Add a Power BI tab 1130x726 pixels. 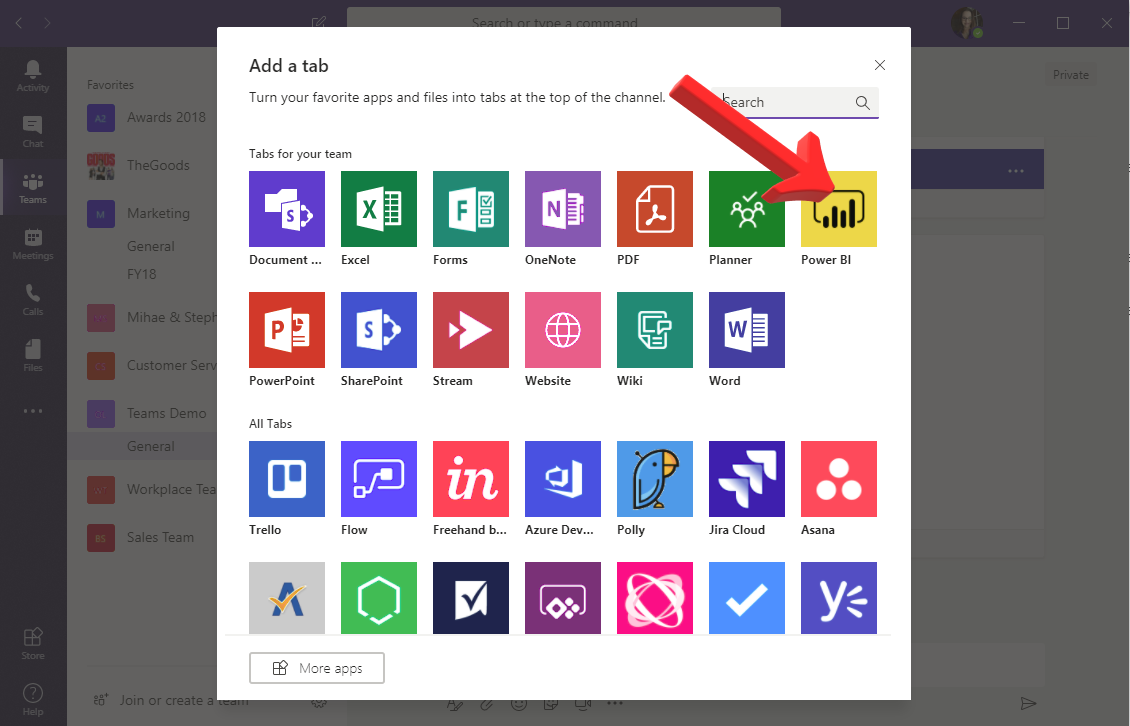(x=838, y=209)
